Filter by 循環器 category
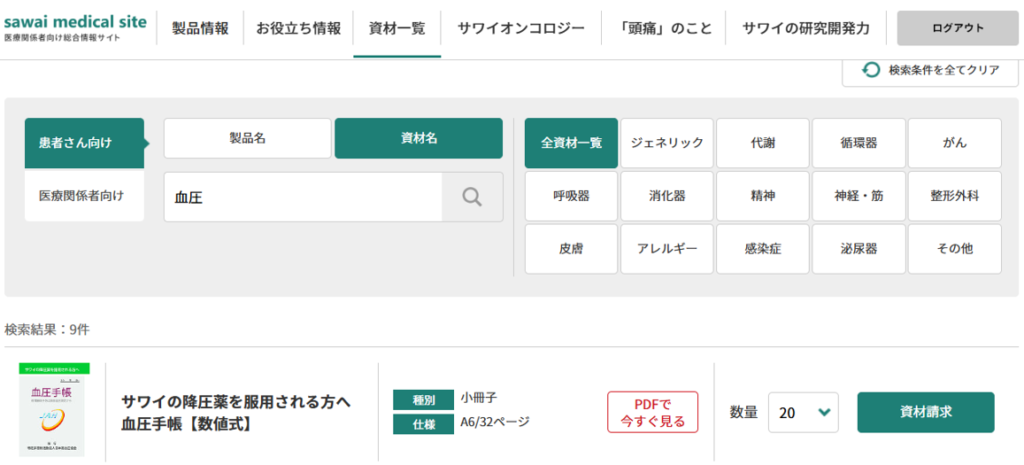The image size is (1024, 465). tap(859, 143)
